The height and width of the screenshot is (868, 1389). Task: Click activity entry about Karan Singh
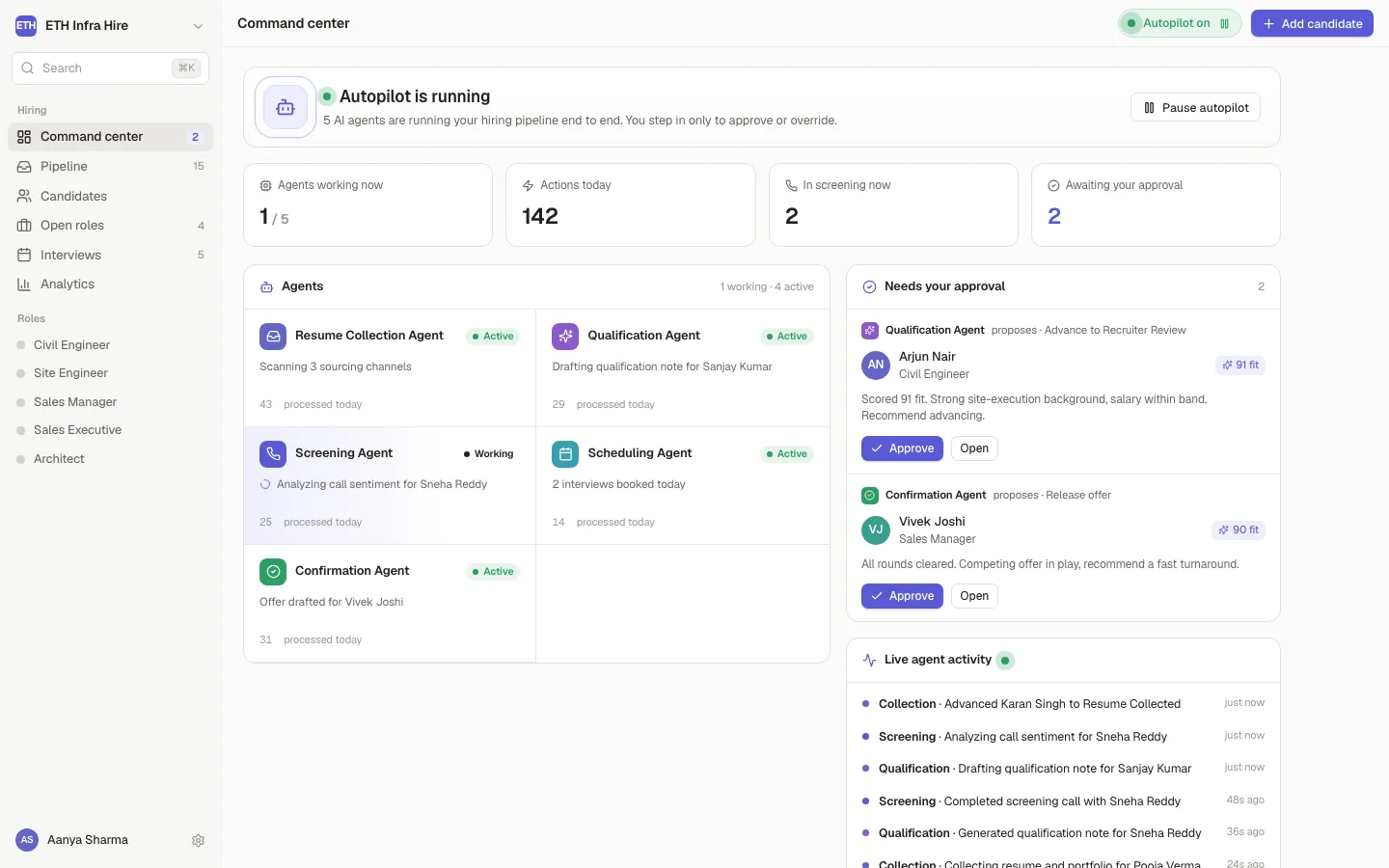point(1063,704)
